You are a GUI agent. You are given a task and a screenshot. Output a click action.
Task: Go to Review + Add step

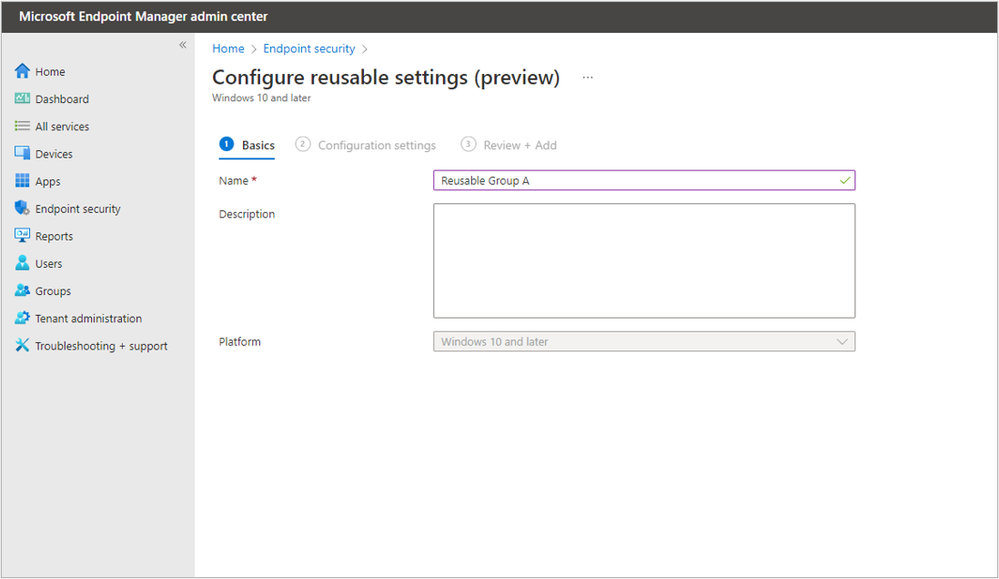[508, 145]
